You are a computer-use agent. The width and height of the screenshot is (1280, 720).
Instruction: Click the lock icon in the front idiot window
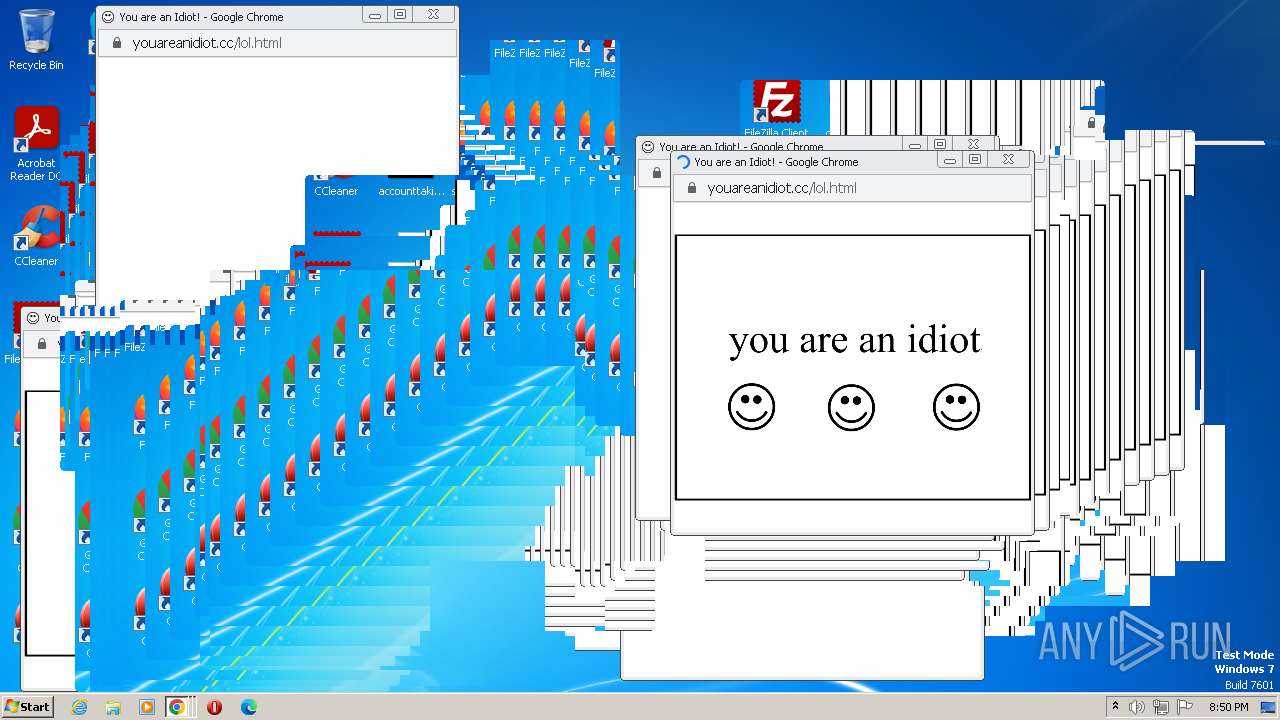tap(691, 188)
